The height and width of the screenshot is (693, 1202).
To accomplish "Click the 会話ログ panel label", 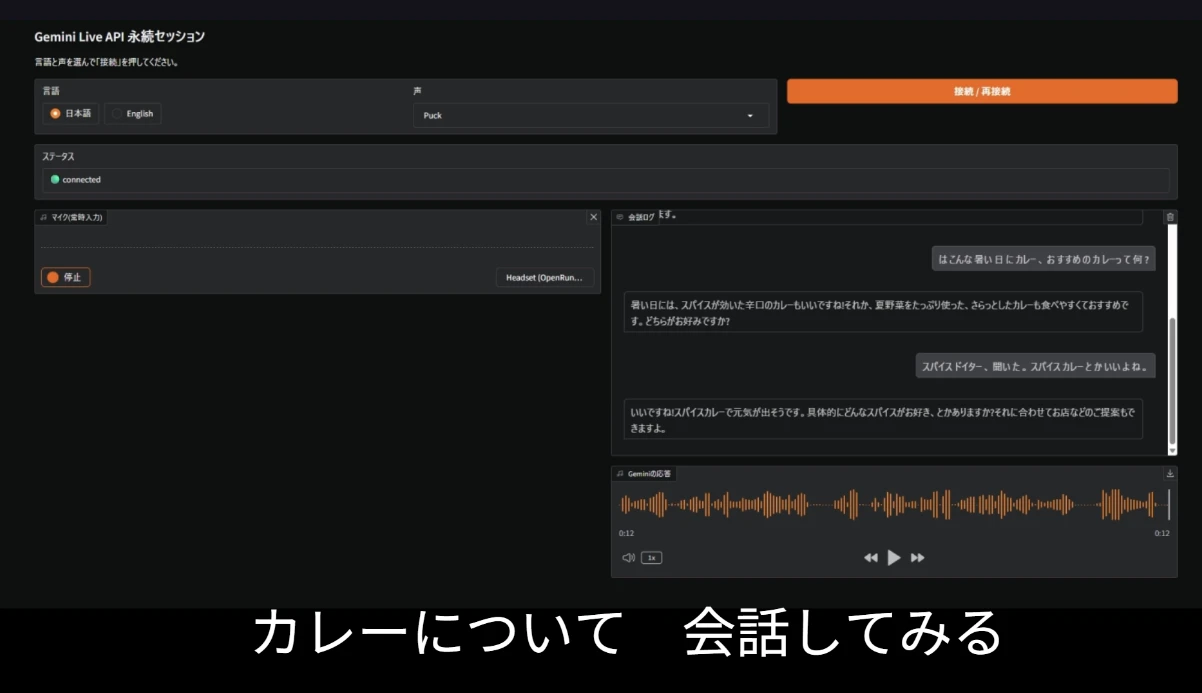I will [x=635, y=217].
